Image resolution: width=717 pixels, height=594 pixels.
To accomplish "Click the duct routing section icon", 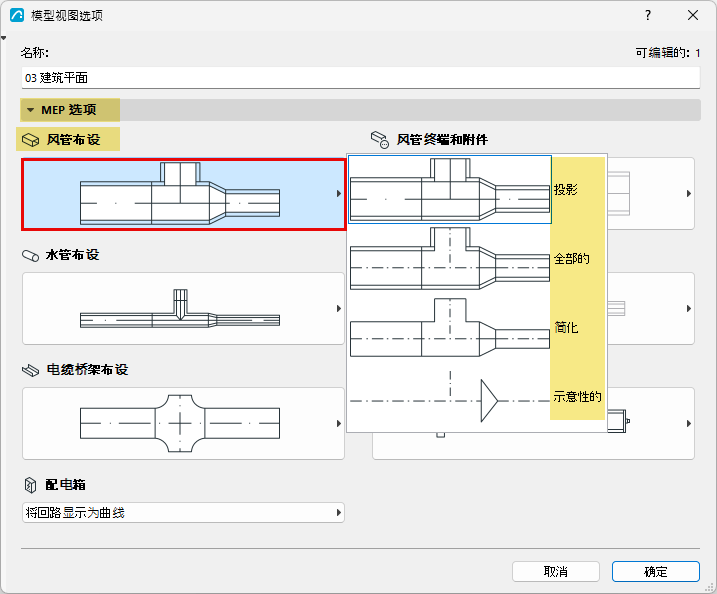I will [x=31, y=140].
